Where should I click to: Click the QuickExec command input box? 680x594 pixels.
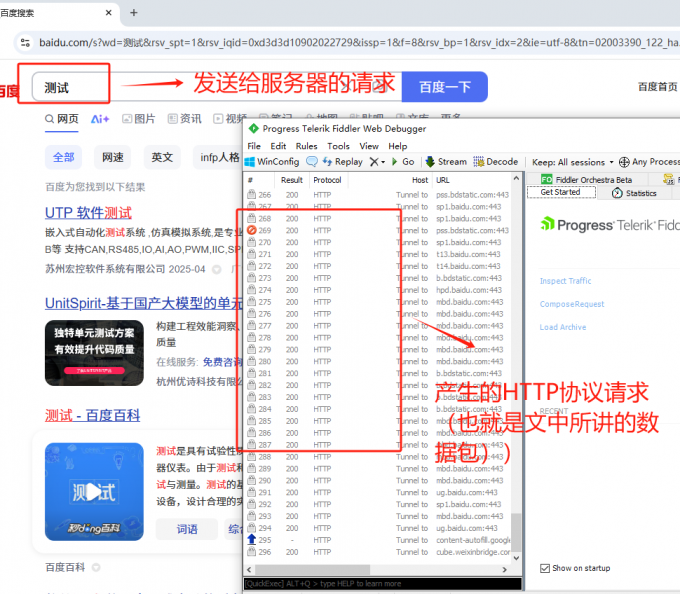pyautogui.click(x=383, y=584)
